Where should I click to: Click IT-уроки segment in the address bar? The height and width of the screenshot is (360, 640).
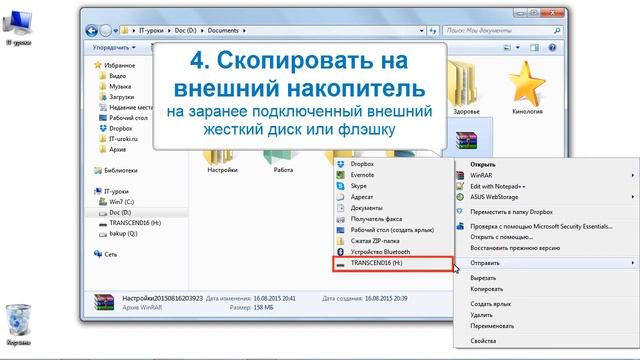(151, 31)
